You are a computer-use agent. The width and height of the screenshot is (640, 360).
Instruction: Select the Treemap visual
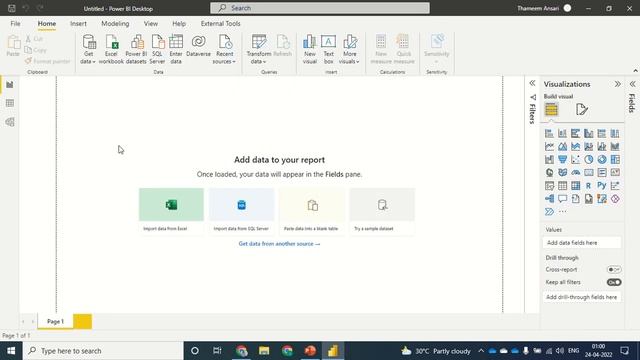tap(615, 160)
